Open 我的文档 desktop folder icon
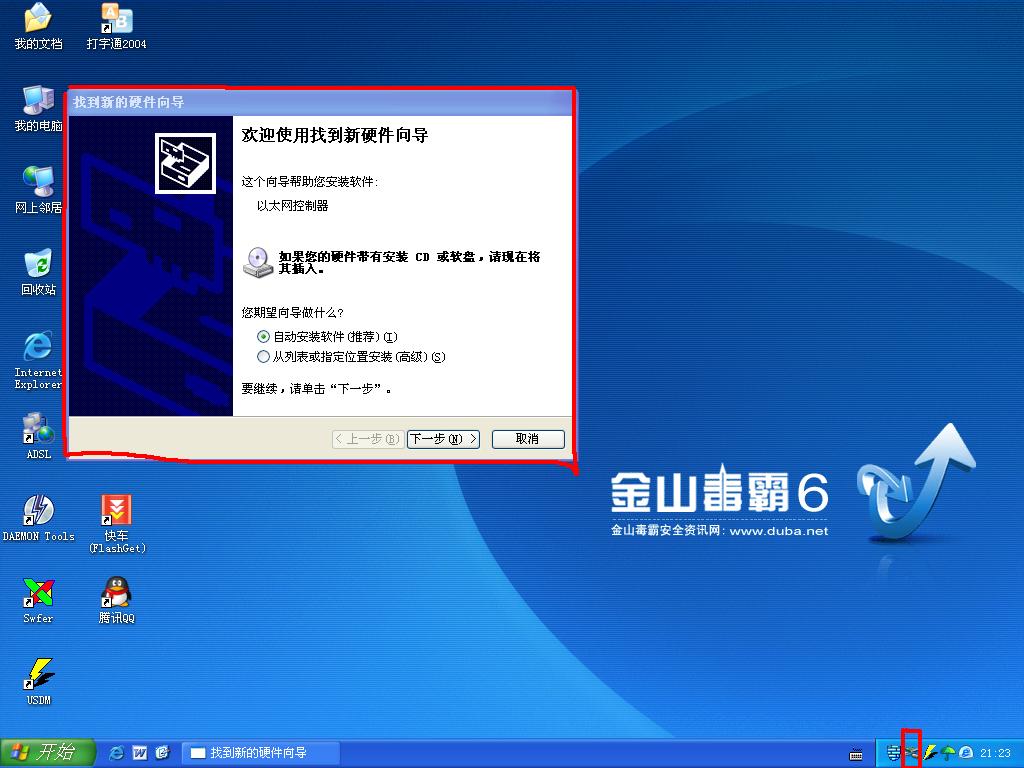Image resolution: width=1024 pixels, height=768 pixels. 38,26
